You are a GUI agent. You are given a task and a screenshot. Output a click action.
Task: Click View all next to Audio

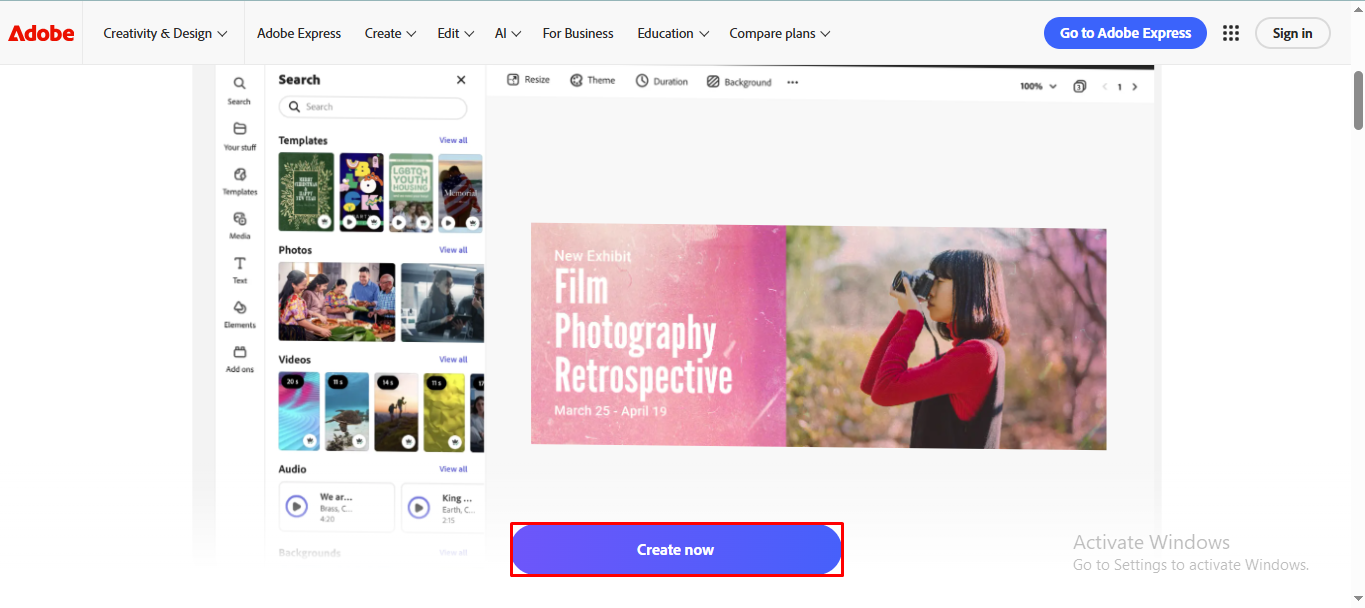pyautogui.click(x=453, y=469)
